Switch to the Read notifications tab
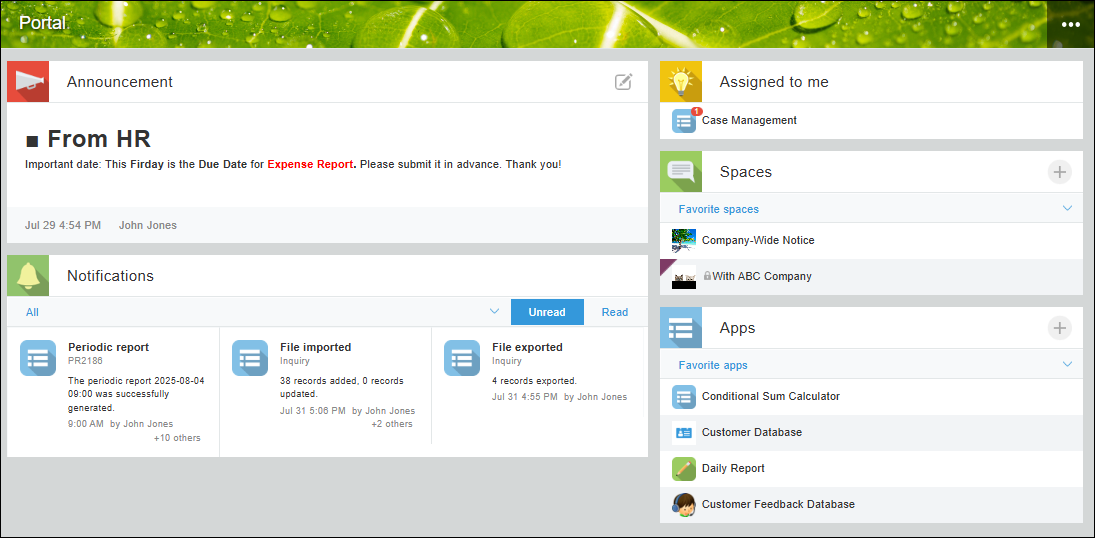 coord(615,312)
